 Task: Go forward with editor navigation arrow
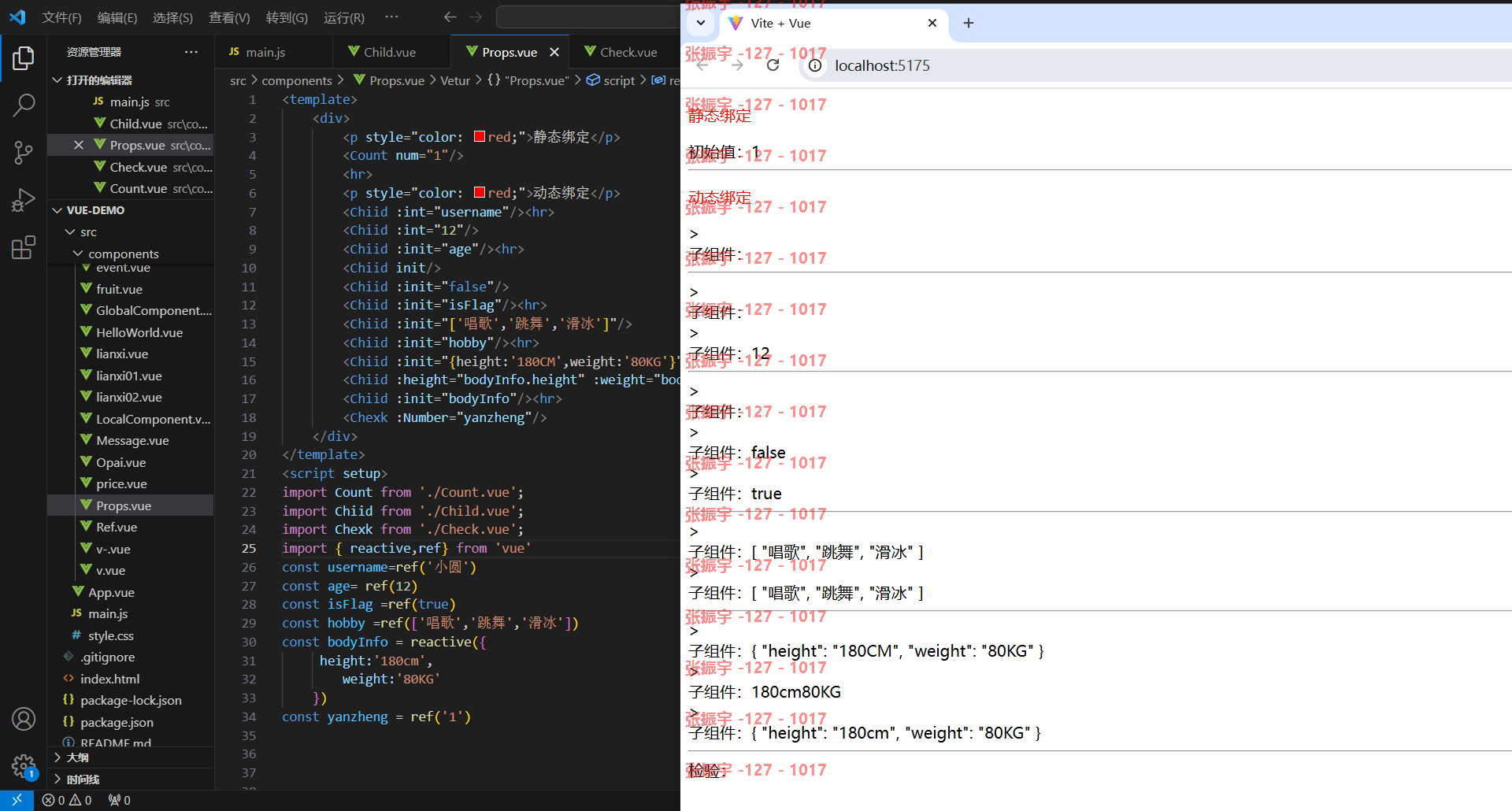476,17
